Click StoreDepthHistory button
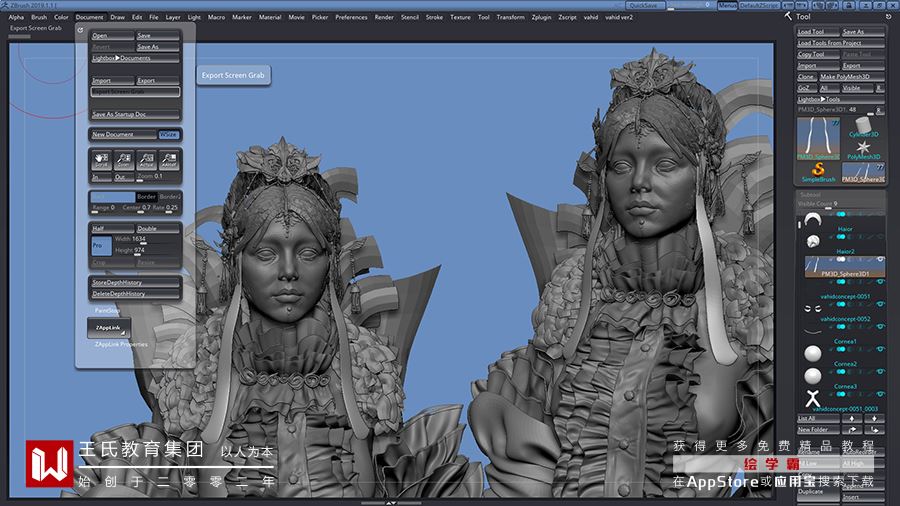 coord(135,282)
